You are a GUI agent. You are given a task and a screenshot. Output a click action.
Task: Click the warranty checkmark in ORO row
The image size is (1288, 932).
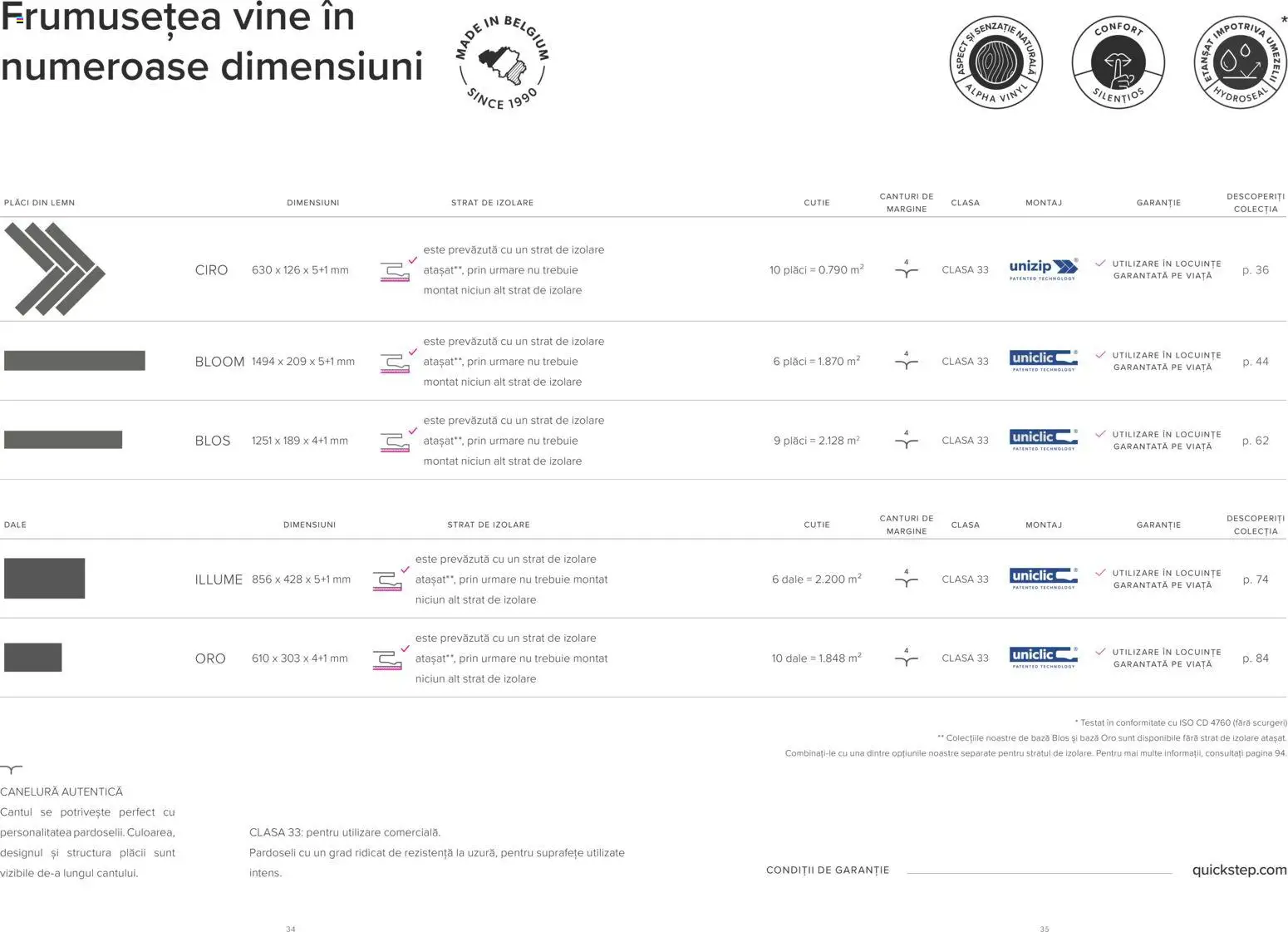[1100, 652]
